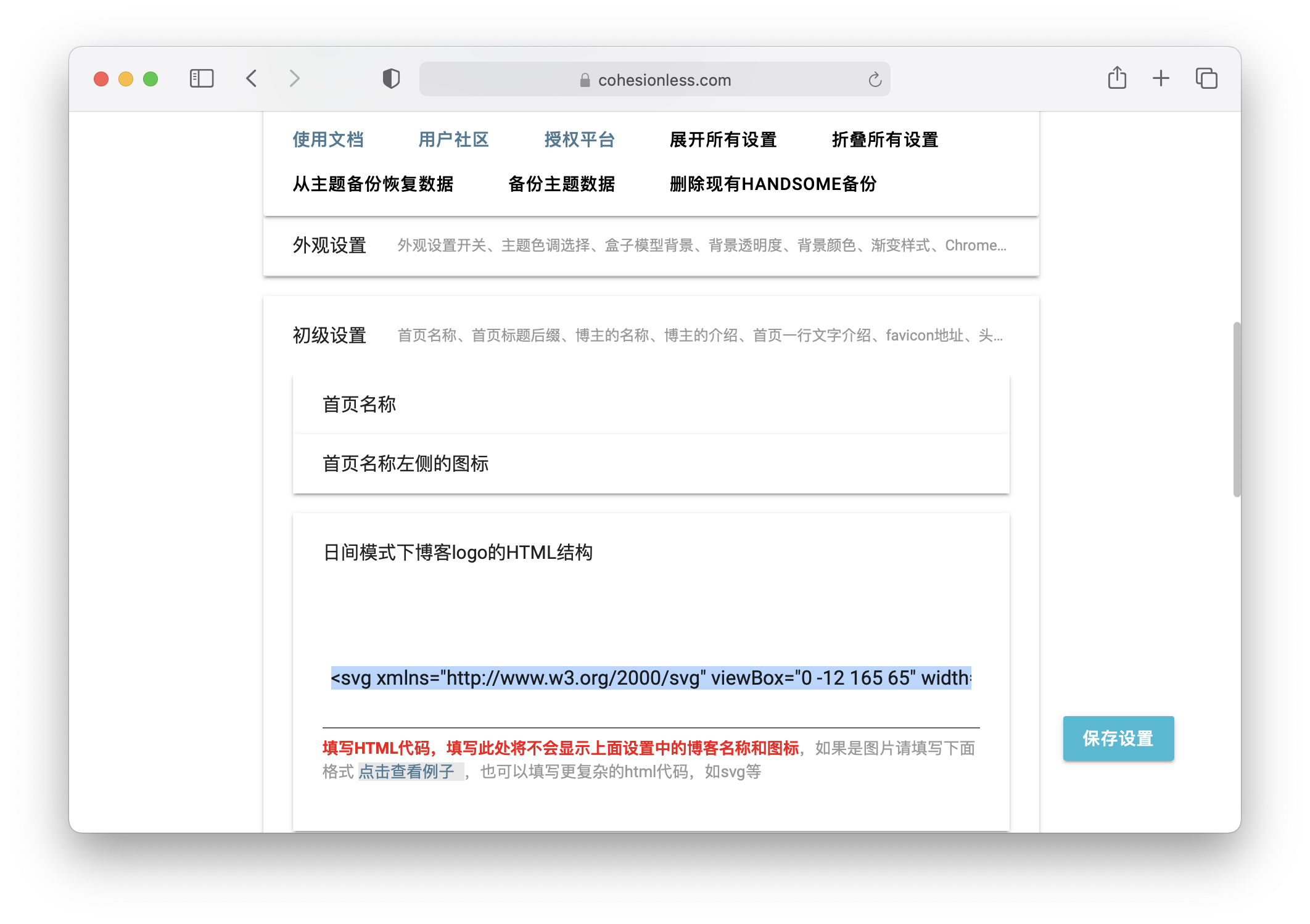Collapse the 初级设置 section header
1310x924 pixels.
pos(330,336)
